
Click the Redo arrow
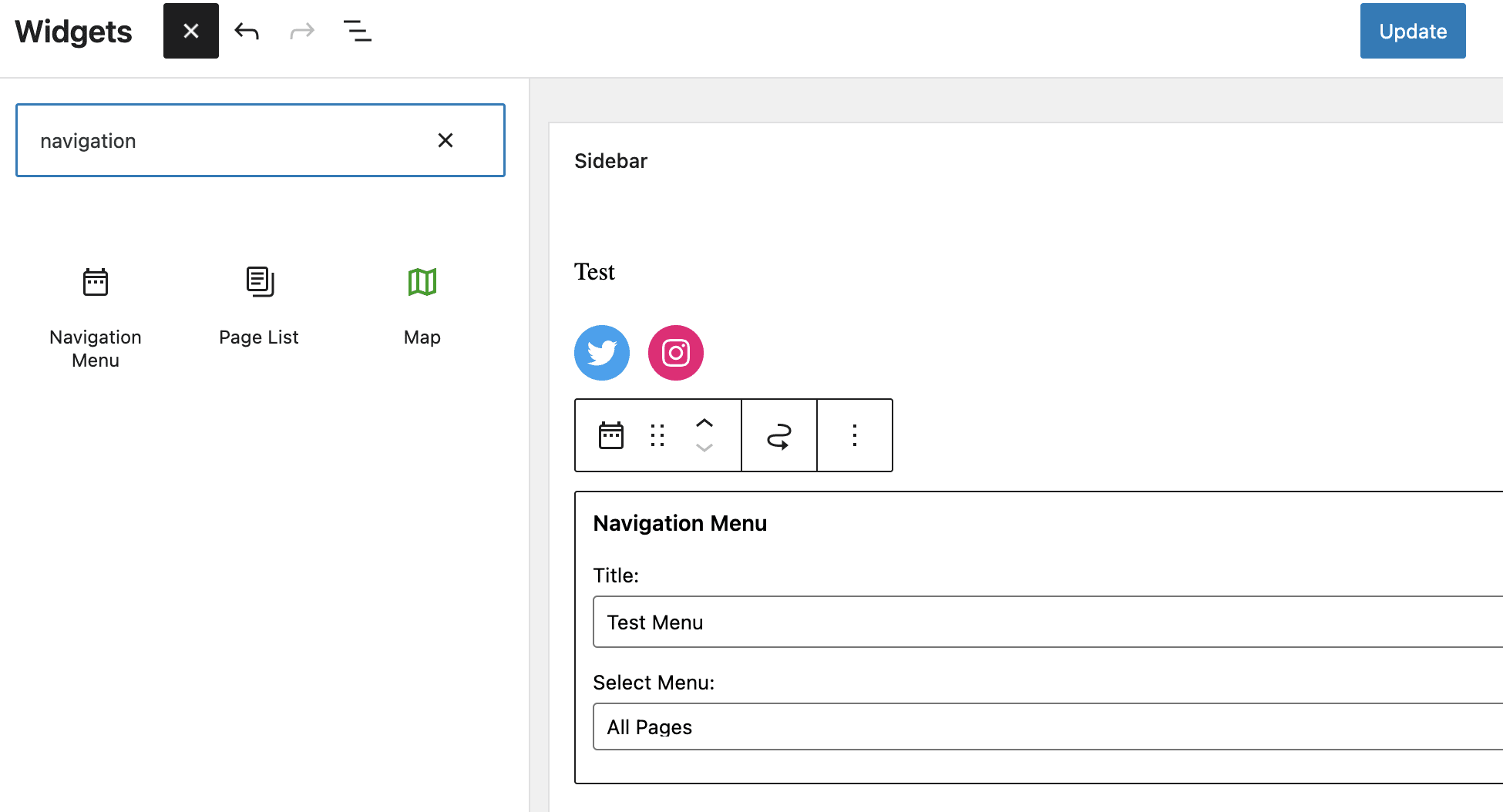(301, 32)
